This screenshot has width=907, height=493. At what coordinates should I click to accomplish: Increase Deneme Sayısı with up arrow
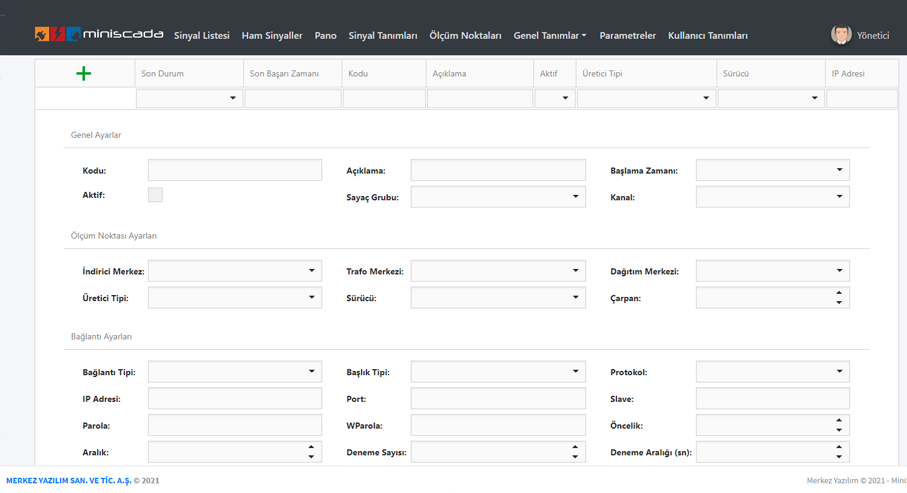tap(575, 447)
